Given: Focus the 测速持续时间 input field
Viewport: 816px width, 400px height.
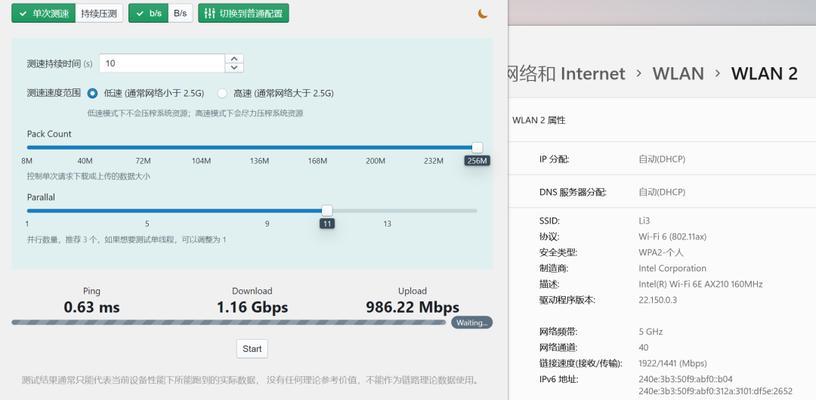Looking at the screenshot, I should (162, 63).
